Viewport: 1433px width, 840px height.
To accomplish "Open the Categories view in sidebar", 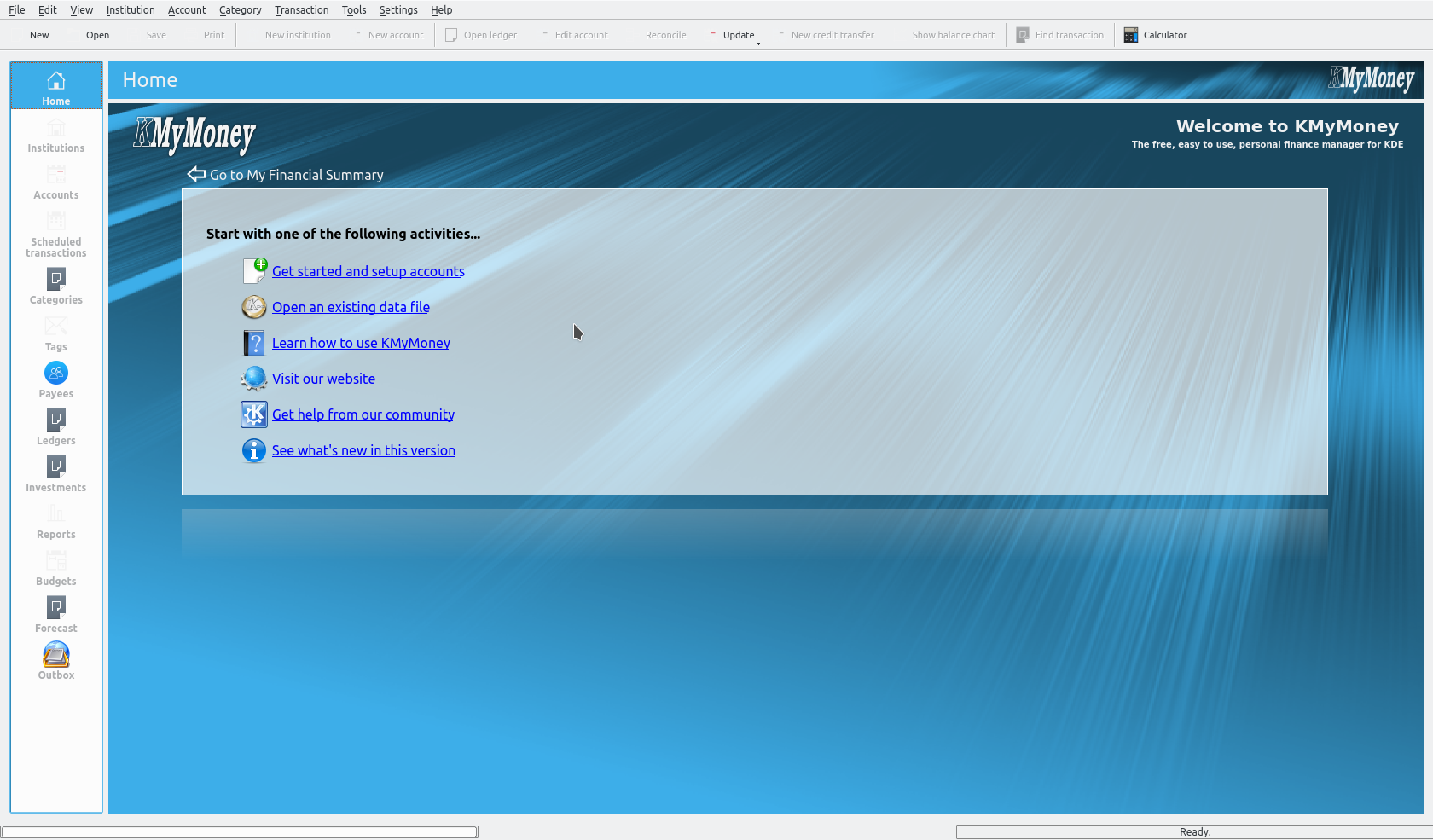I will (56, 287).
